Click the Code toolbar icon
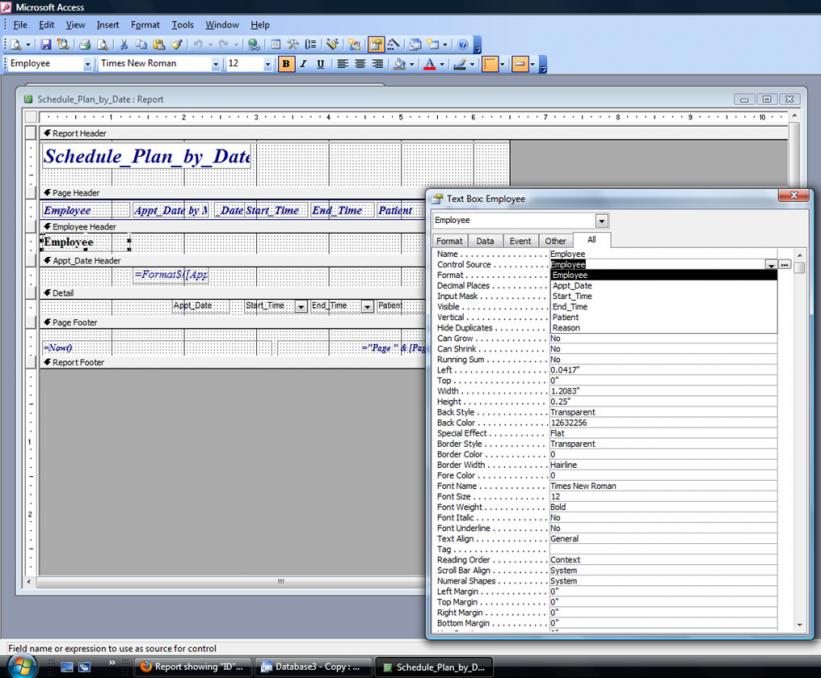Viewport: 821px width, 678px height. (354, 45)
